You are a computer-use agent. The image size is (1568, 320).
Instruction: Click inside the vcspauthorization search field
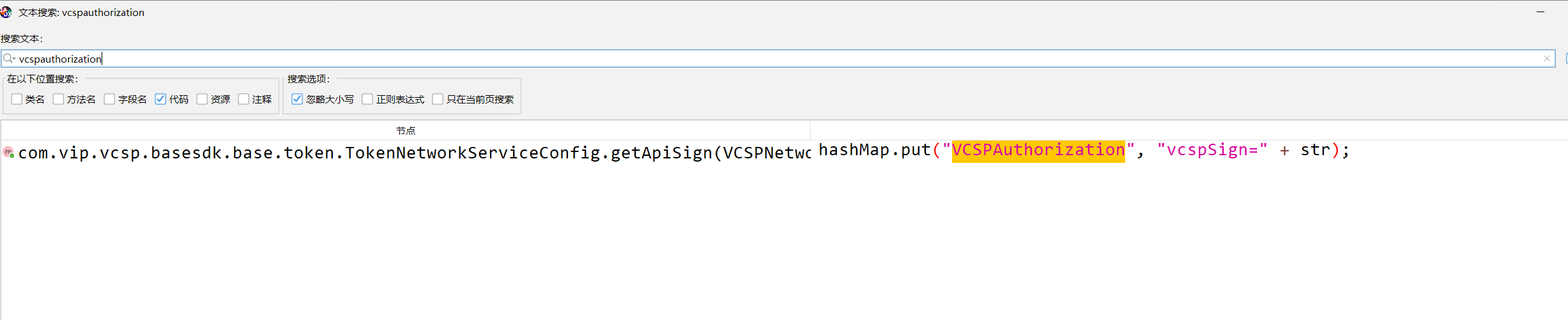point(778,59)
